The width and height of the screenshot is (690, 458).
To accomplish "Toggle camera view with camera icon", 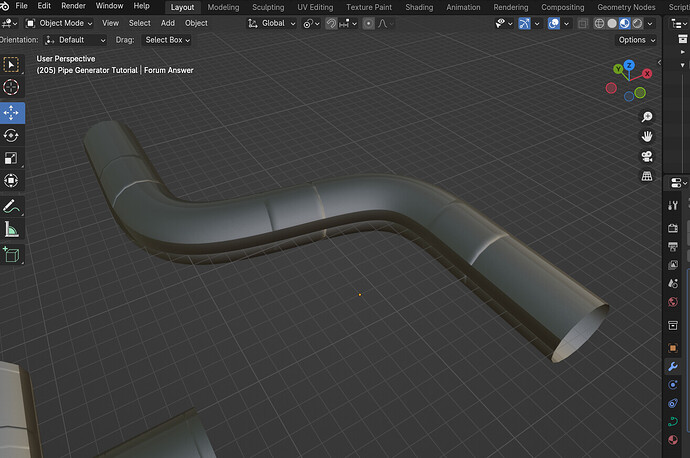I will click(646, 157).
